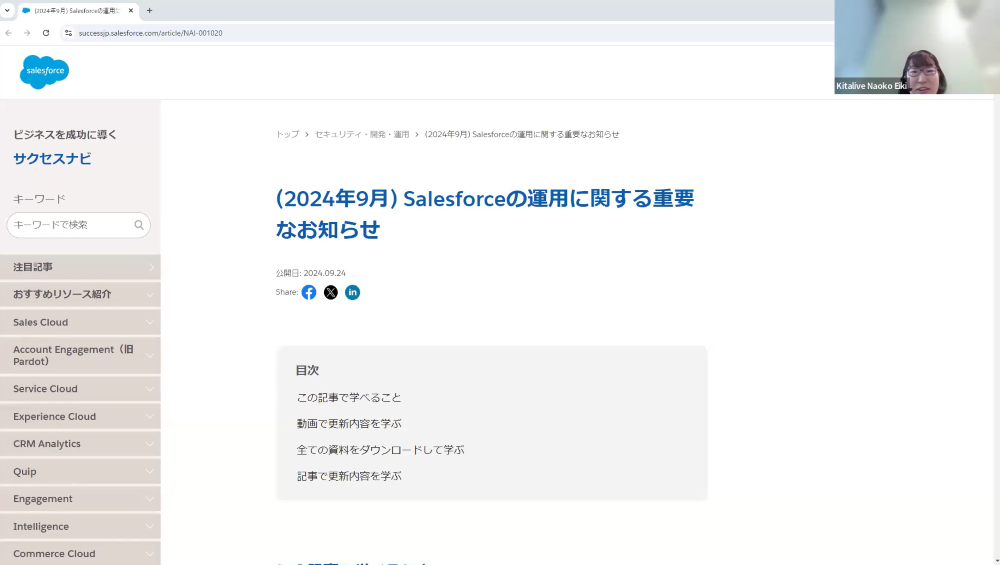Click the 目次 heading

click(x=307, y=371)
